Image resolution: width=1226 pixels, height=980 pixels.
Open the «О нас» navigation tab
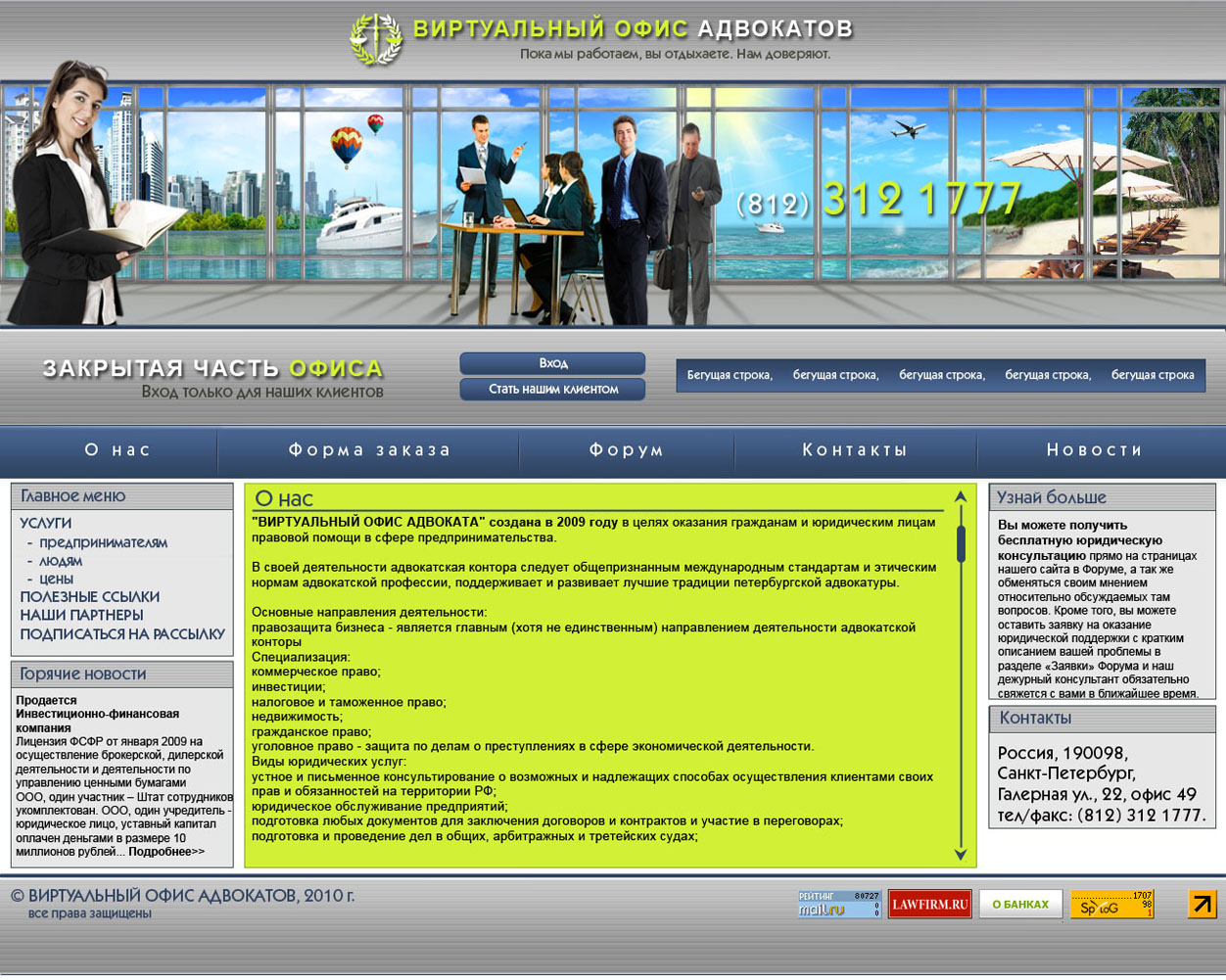tap(118, 450)
